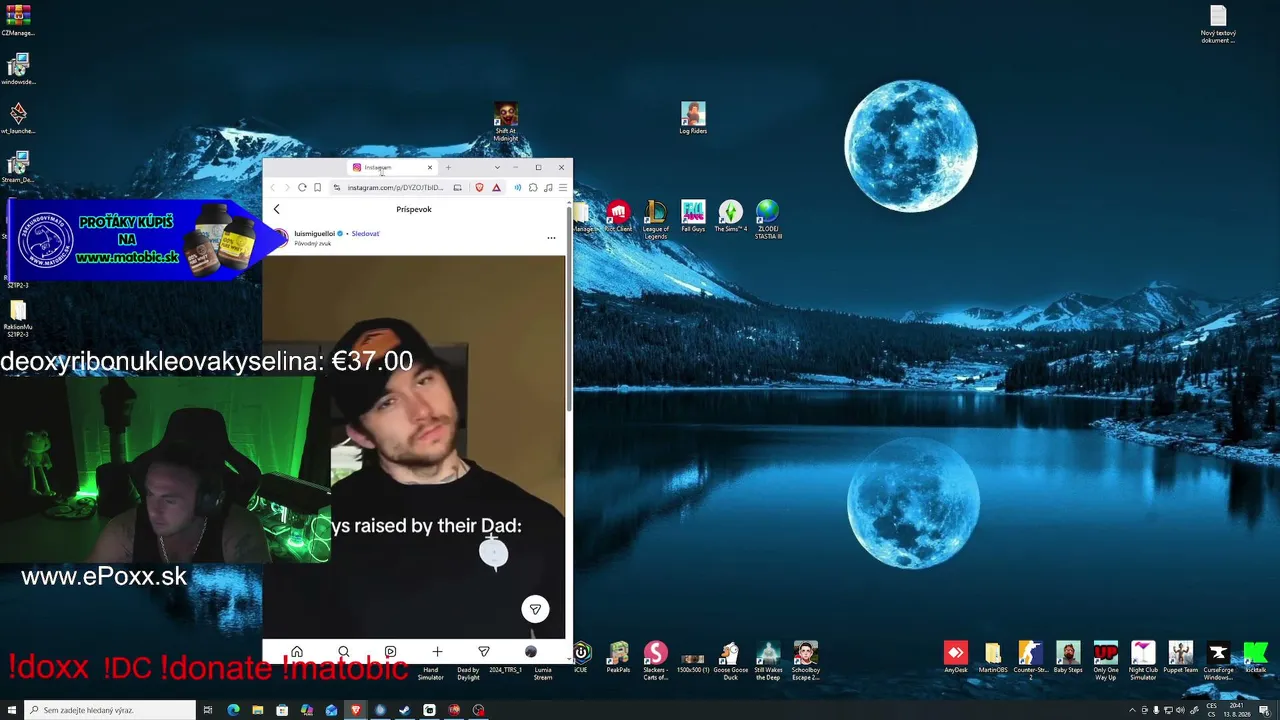The height and width of the screenshot is (720, 1280).
Task: Follow luismiguelloi via the Sledovať link
Action: 365,234
